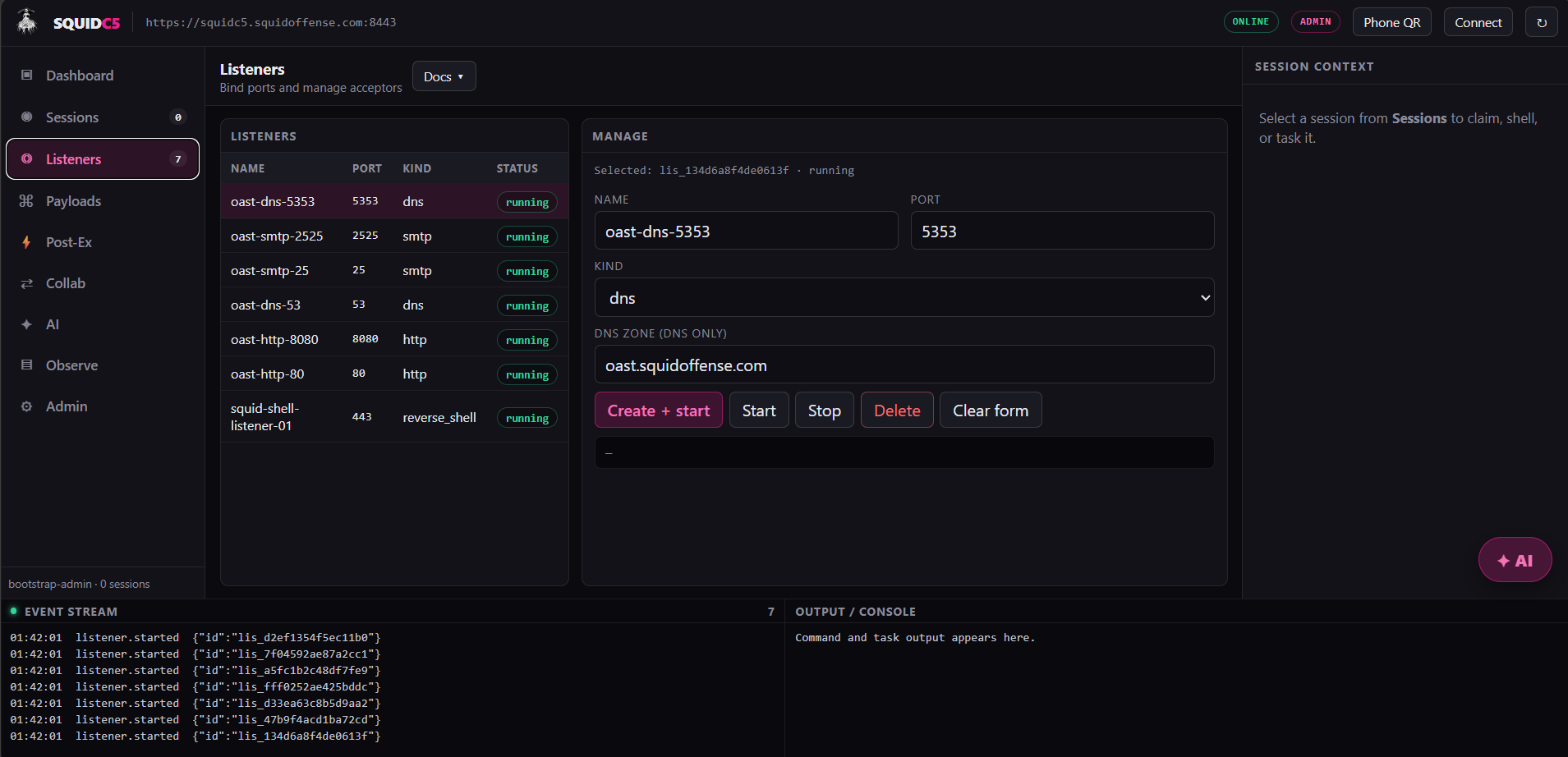Viewport: 1568px width, 757px height.
Task: Navigate to Post-Ex
Action: 103,242
